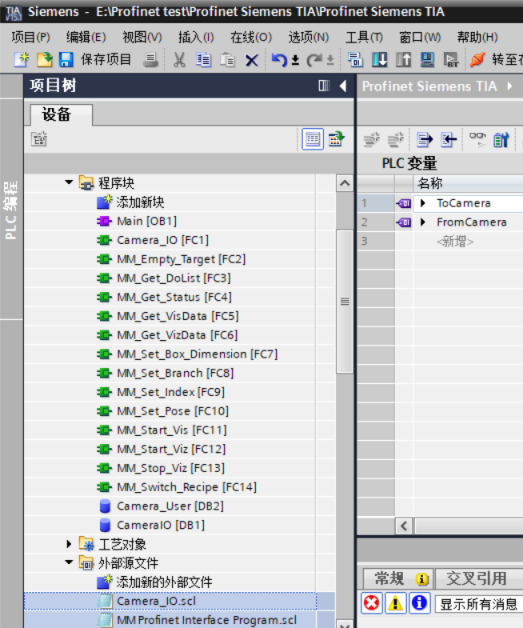Click the New project toolbar icon
Image resolution: width=523 pixels, height=628 pixels.
tap(22, 60)
